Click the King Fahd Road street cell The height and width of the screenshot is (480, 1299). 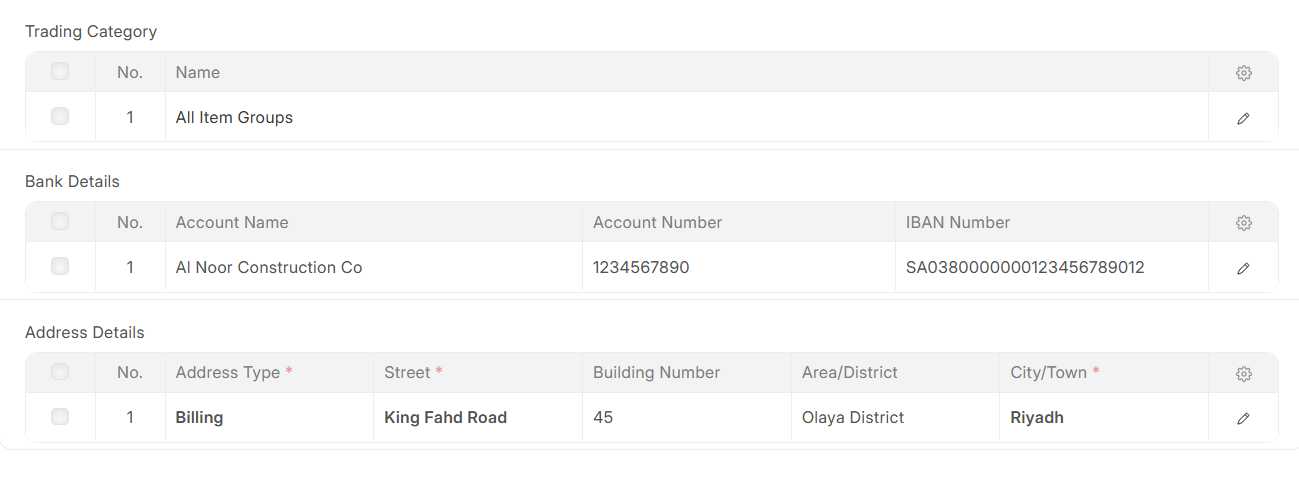click(446, 417)
